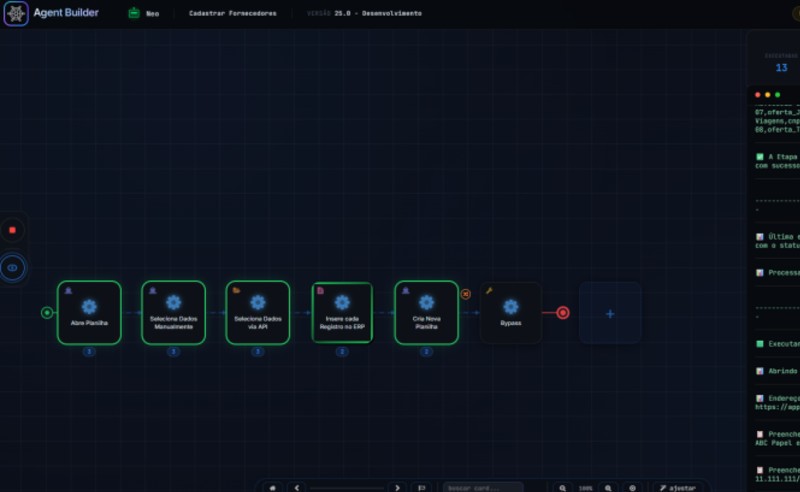The image size is (800, 492).
Task: Go to previous card with left chevron
Action: pyautogui.click(x=296, y=488)
